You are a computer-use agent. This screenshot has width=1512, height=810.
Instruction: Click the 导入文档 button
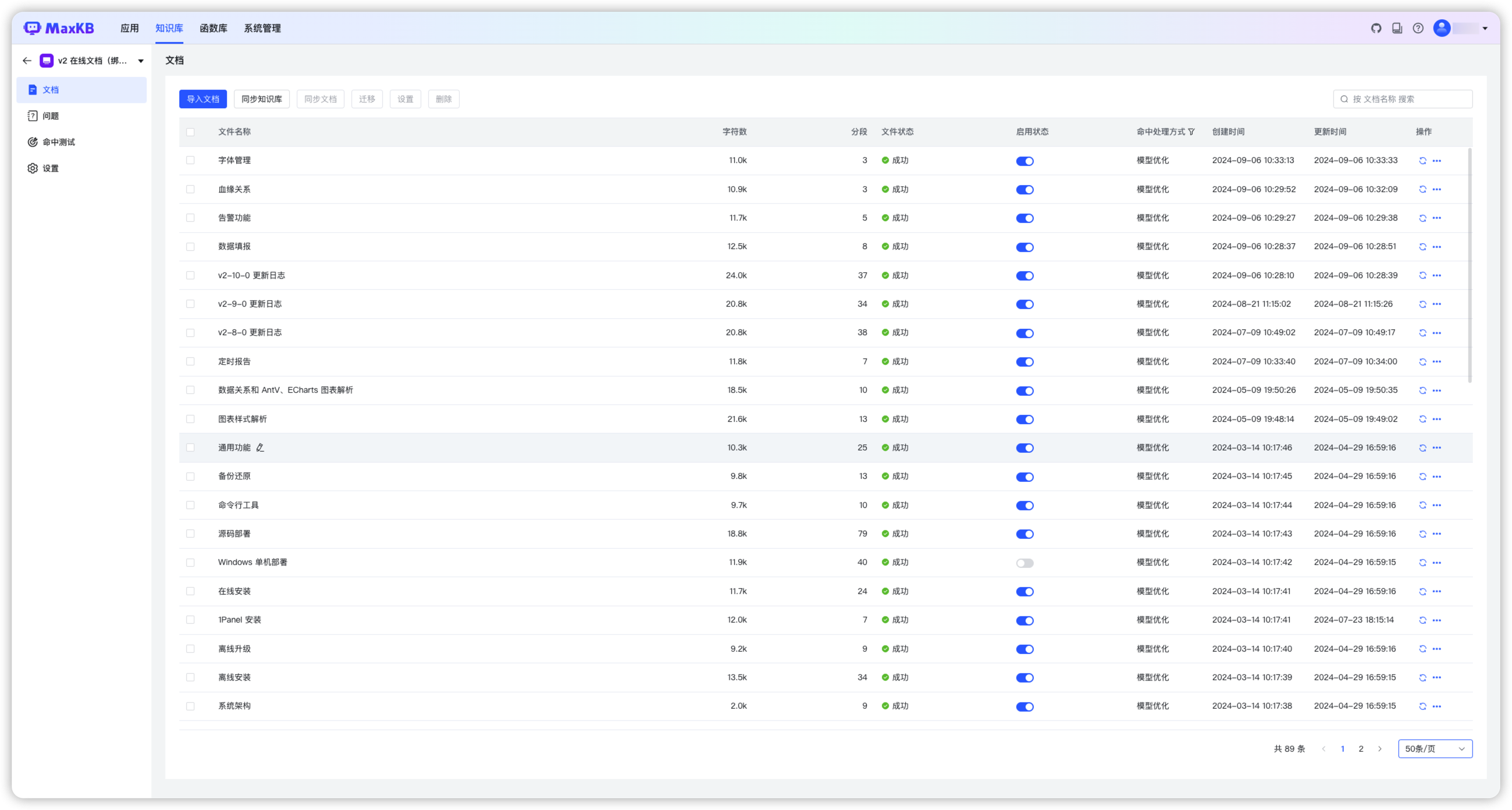point(202,99)
